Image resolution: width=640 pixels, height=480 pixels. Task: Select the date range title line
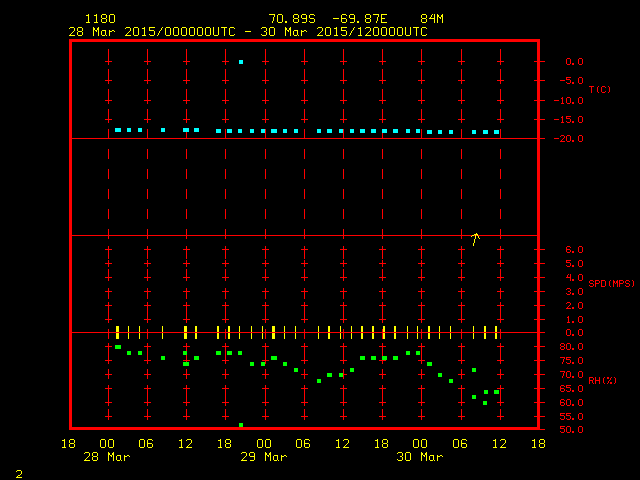click(x=248, y=32)
